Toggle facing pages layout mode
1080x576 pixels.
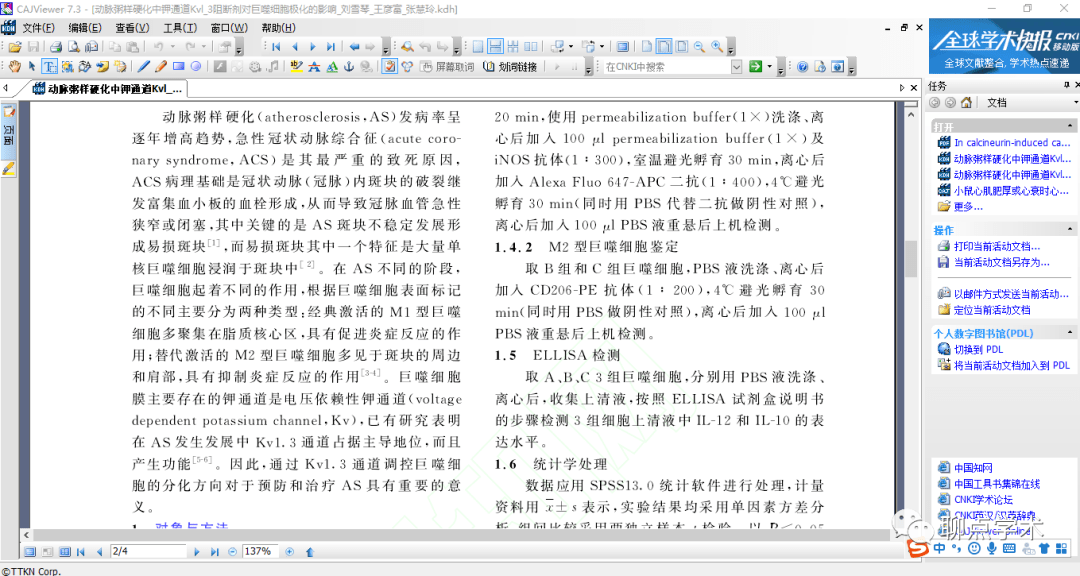click(530, 47)
